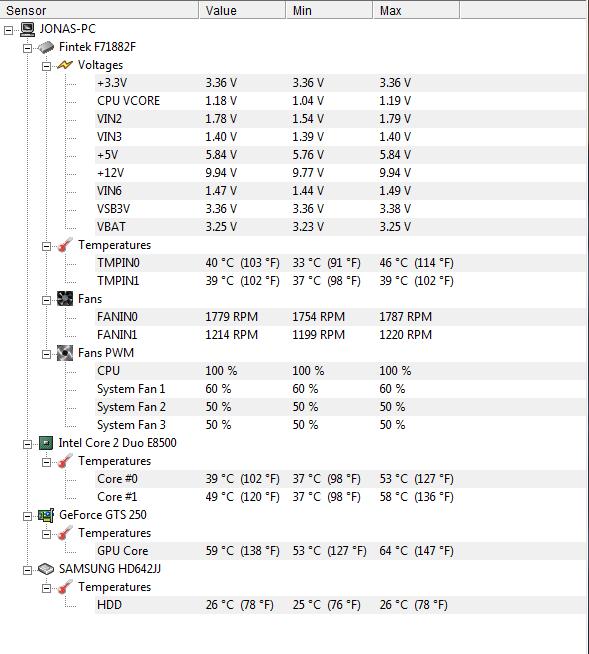Image resolution: width=589 pixels, height=654 pixels.
Task: Select the CPU VCORE voltage row
Action: click(340, 101)
